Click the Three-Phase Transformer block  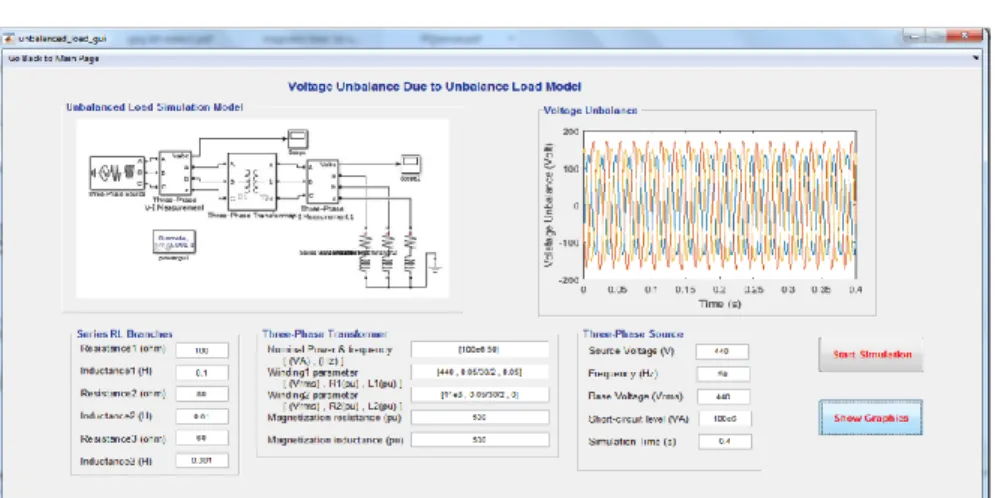(252, 181)
